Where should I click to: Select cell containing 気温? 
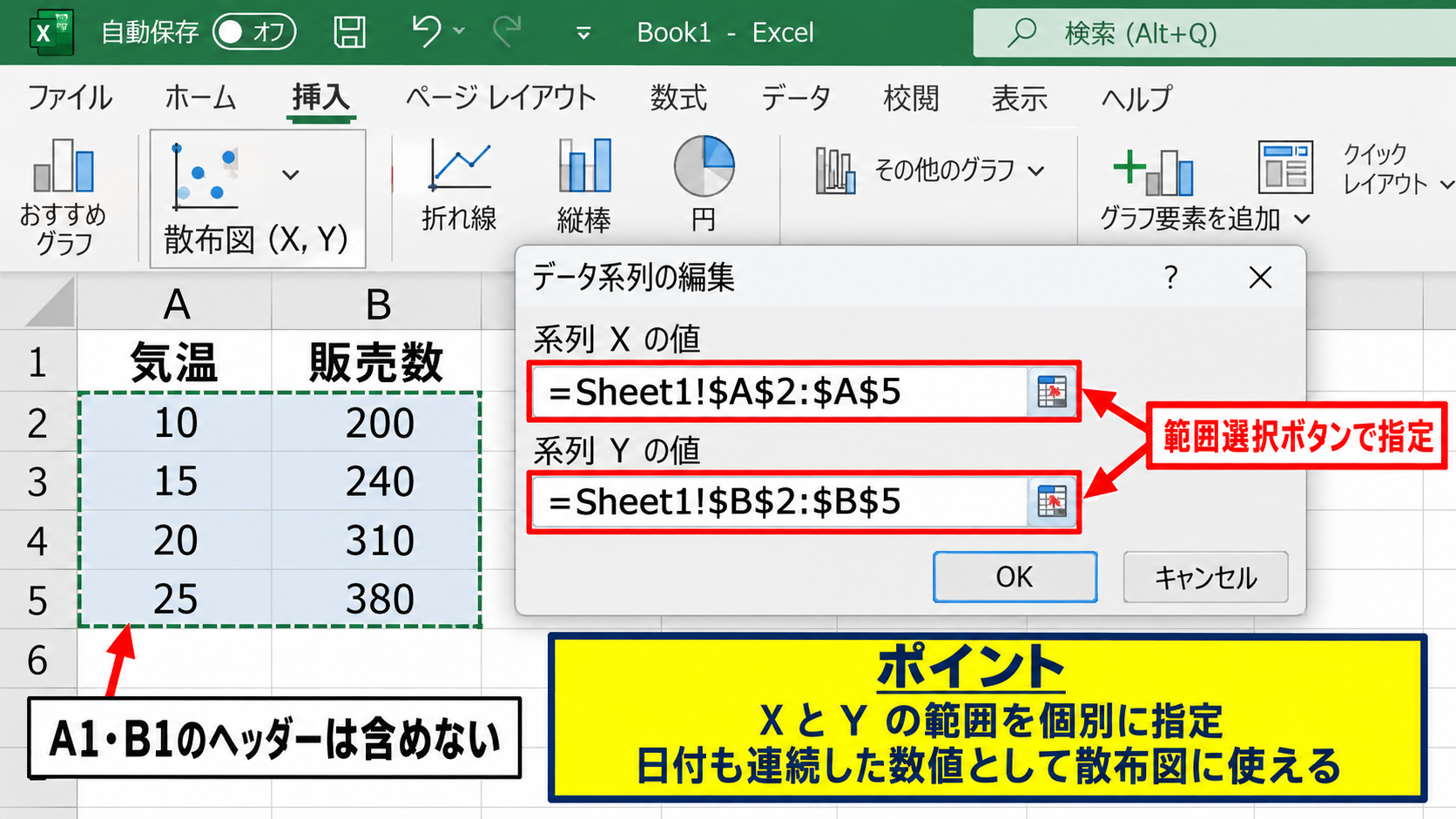175,360
